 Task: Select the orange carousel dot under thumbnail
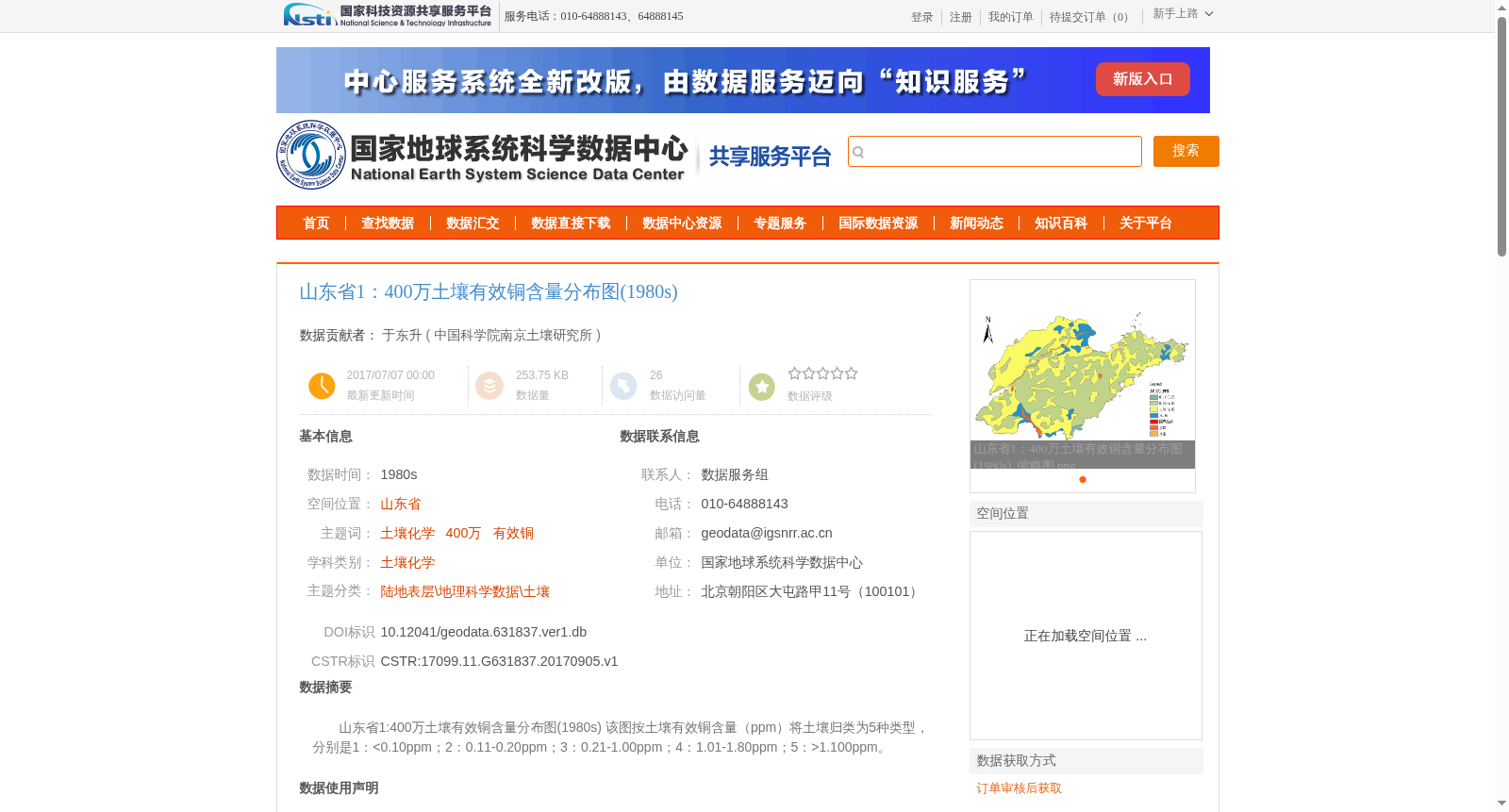(1083, 479)
